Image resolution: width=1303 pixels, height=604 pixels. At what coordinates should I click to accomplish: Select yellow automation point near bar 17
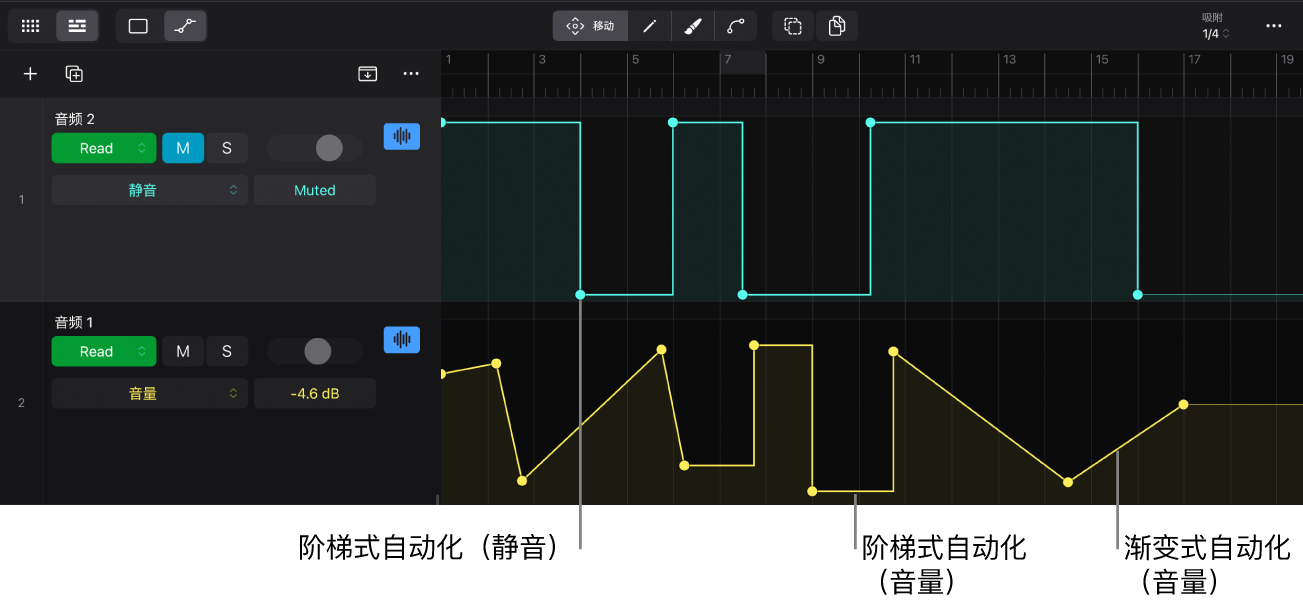coord(1183,405)
